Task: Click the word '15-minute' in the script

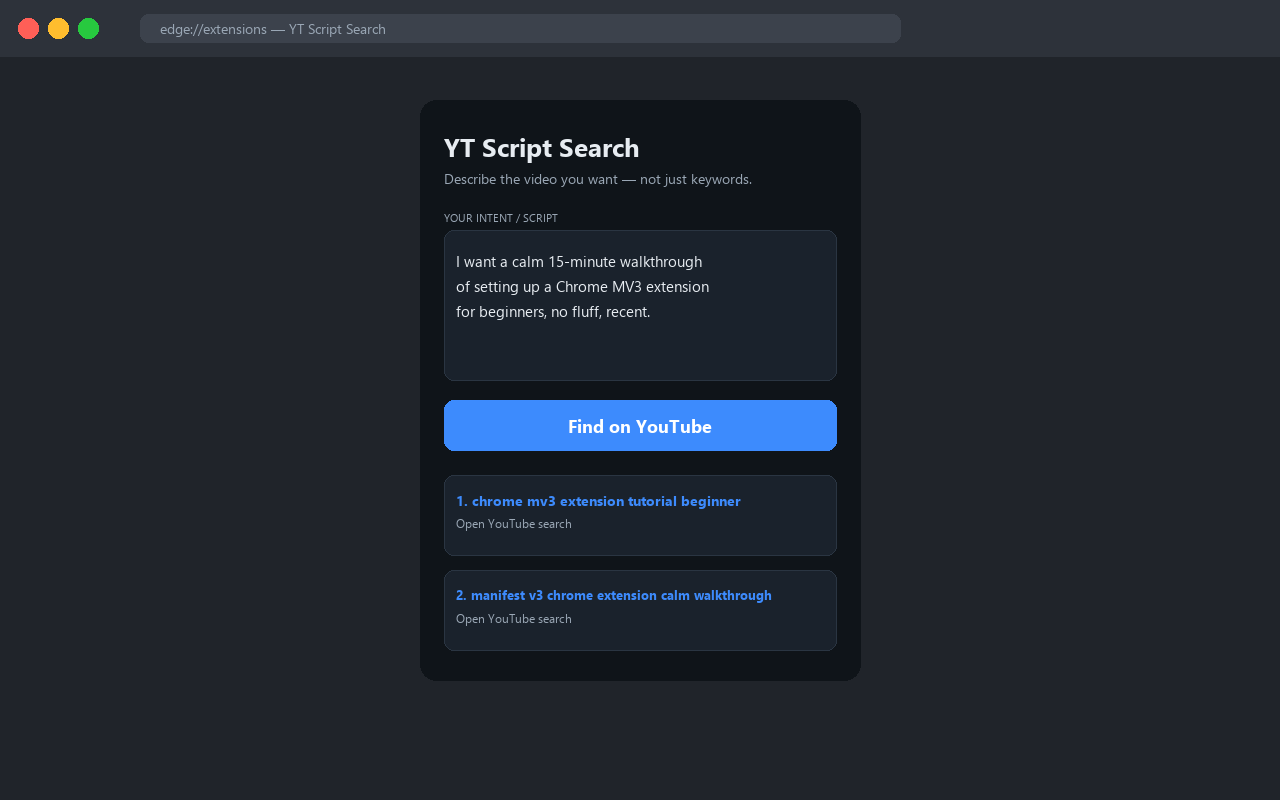Action: pos(582,262)
